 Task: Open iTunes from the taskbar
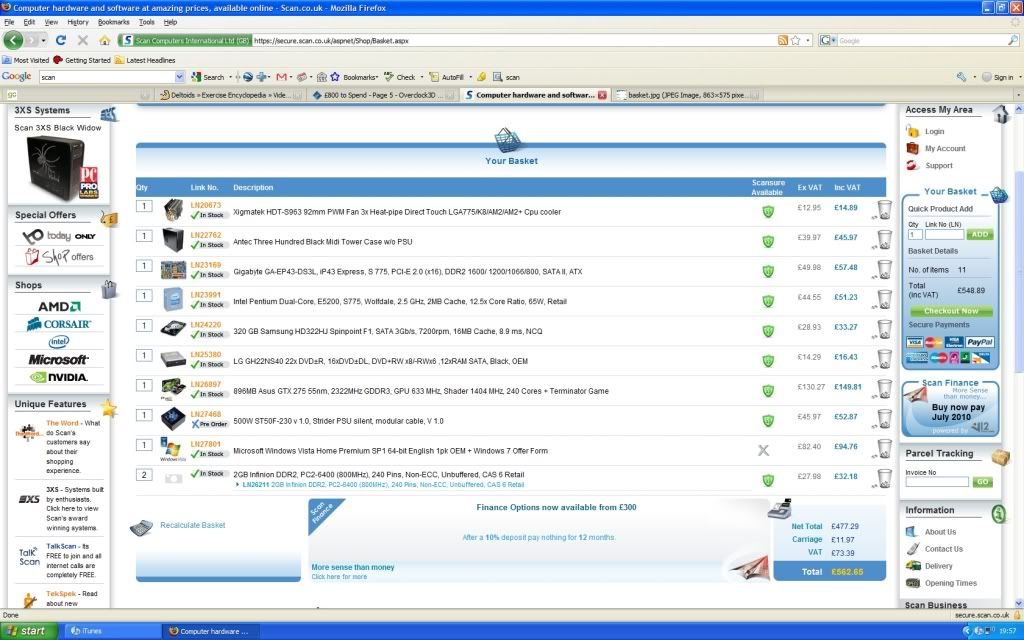click(111, 631)
